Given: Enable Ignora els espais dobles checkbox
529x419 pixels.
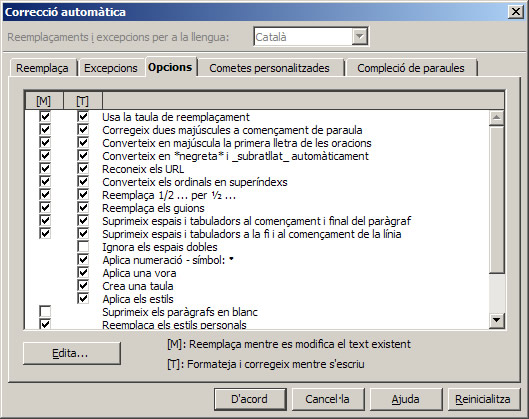Looking at the screenshot, I should [83, 247].
